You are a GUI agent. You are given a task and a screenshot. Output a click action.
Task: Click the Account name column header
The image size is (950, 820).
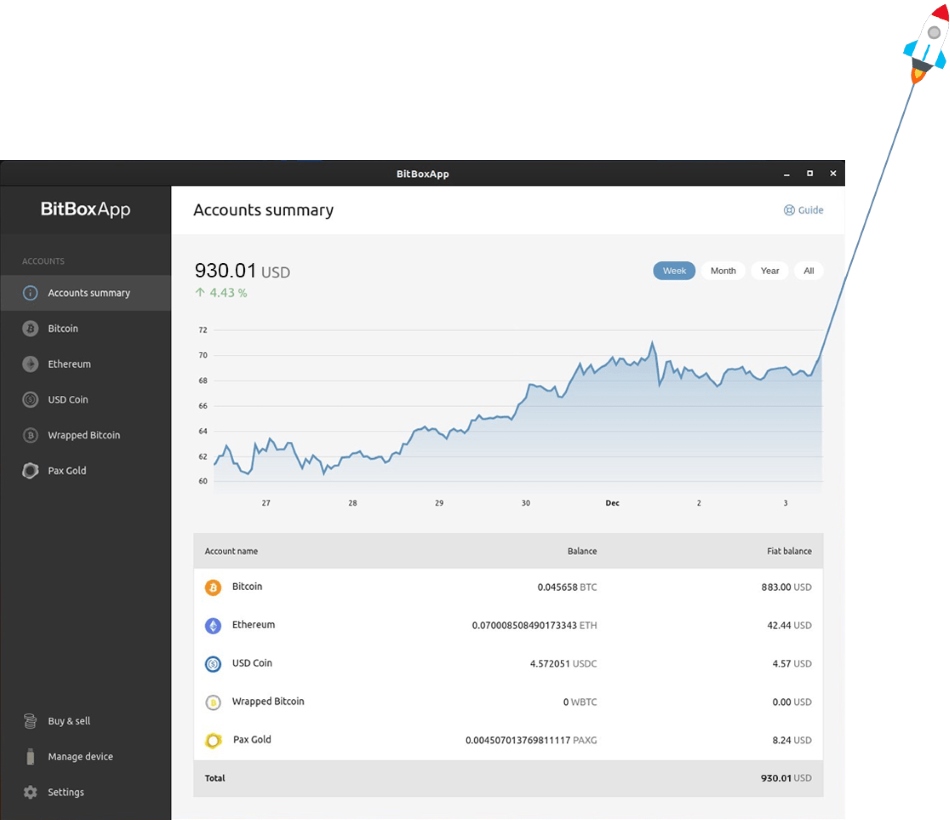tap(231, 551)
